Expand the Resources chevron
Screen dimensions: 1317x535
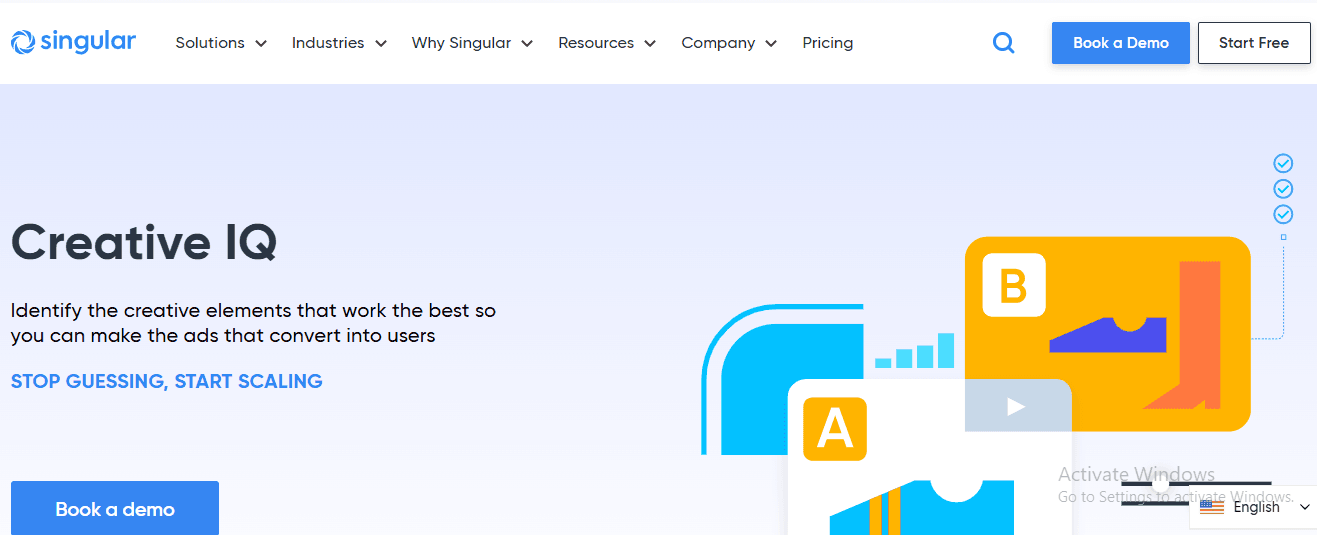tap(650, 44)
